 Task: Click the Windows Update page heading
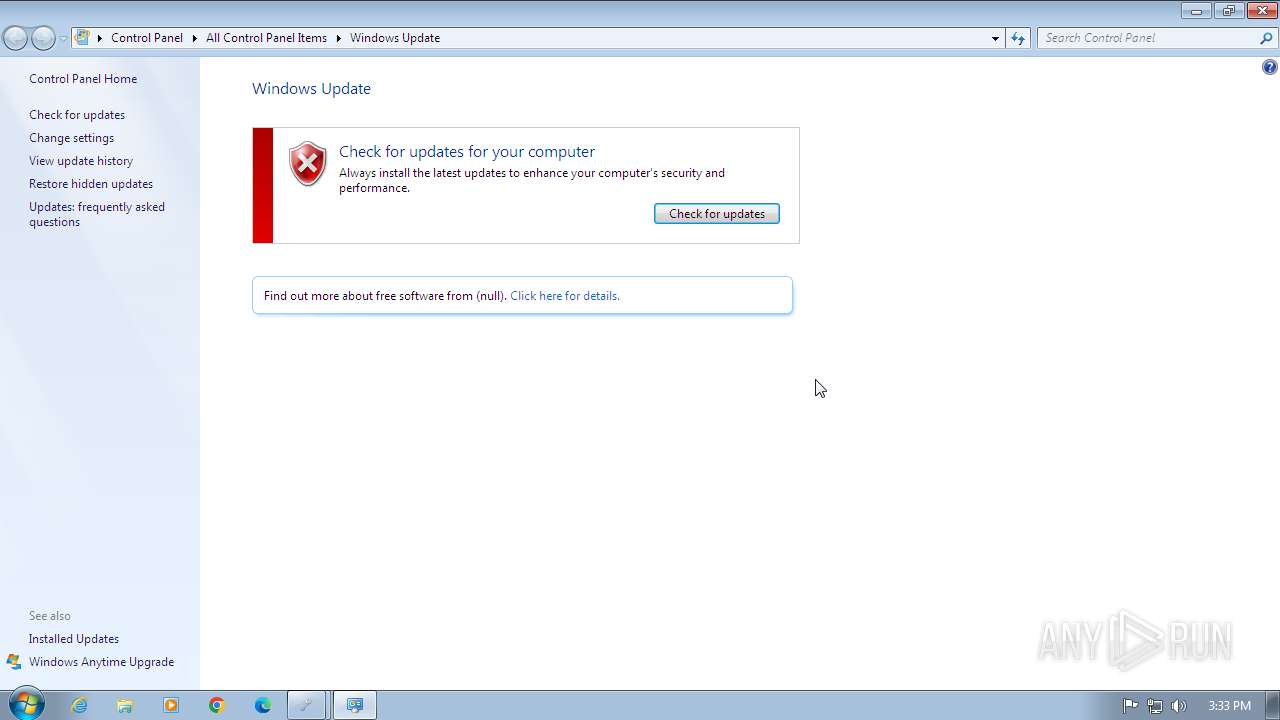point(311,88)
